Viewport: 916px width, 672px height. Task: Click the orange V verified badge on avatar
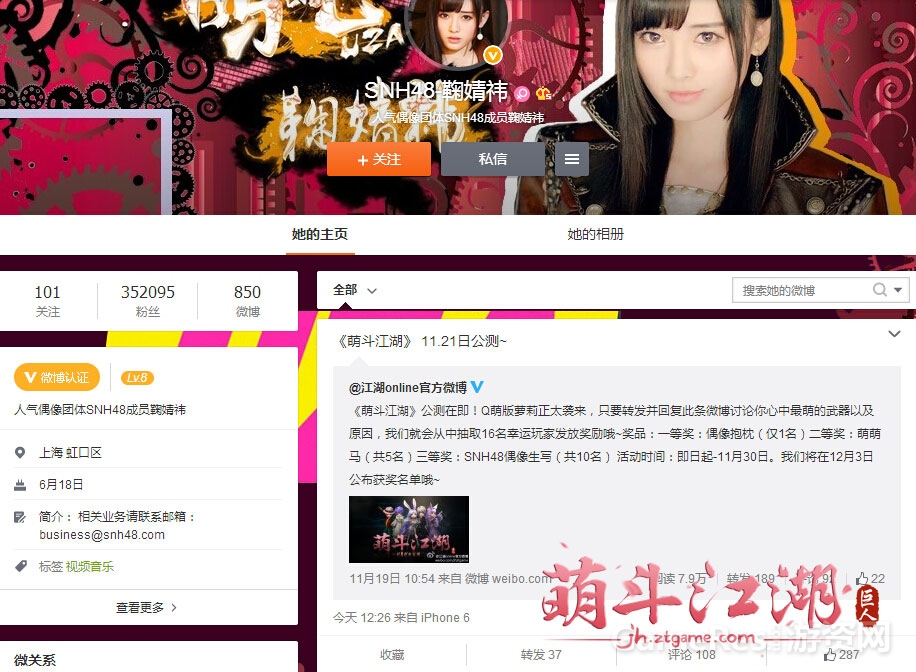point(493,56)
